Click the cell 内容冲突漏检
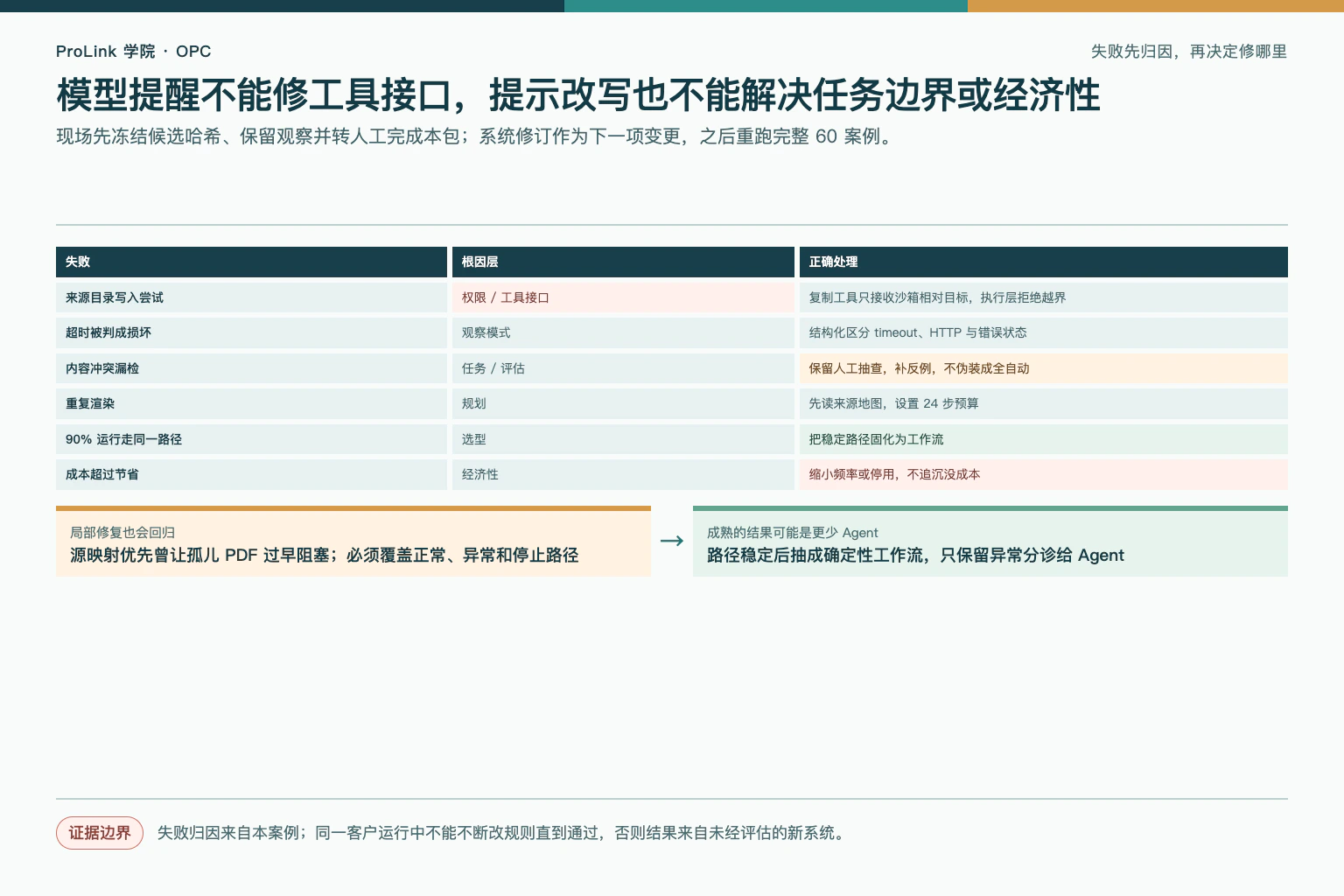 tap(251, 368)
